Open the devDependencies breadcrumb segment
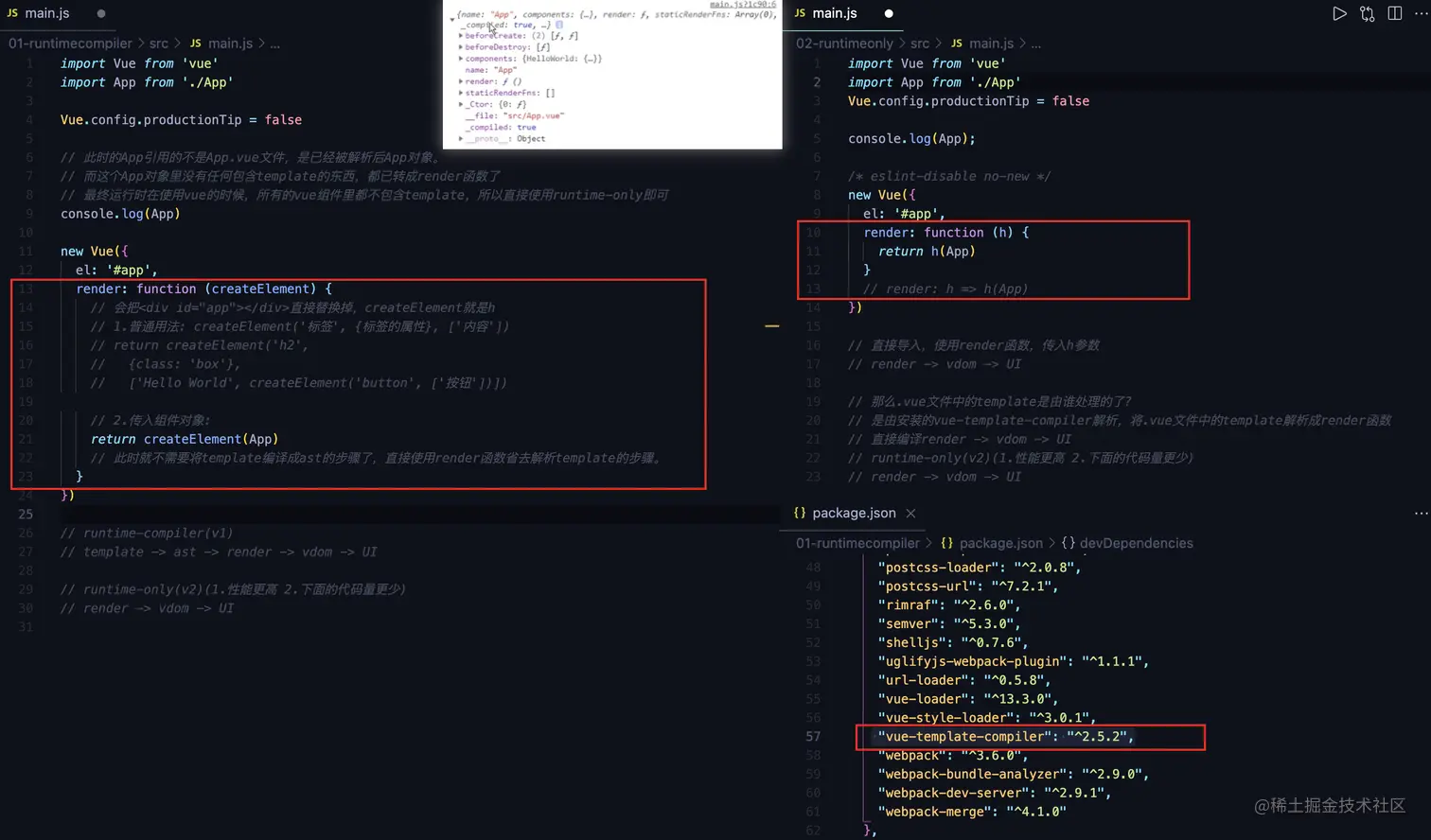Image resolution: width=1431 pixels, height=840 pixels. point(1136,543)
